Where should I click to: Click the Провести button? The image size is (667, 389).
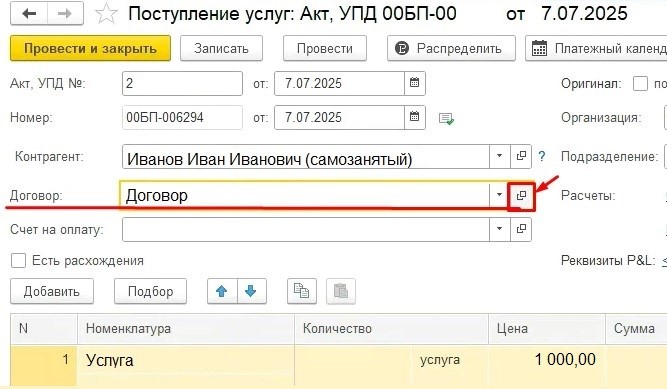pyautogui.click(x=325, y=48)
